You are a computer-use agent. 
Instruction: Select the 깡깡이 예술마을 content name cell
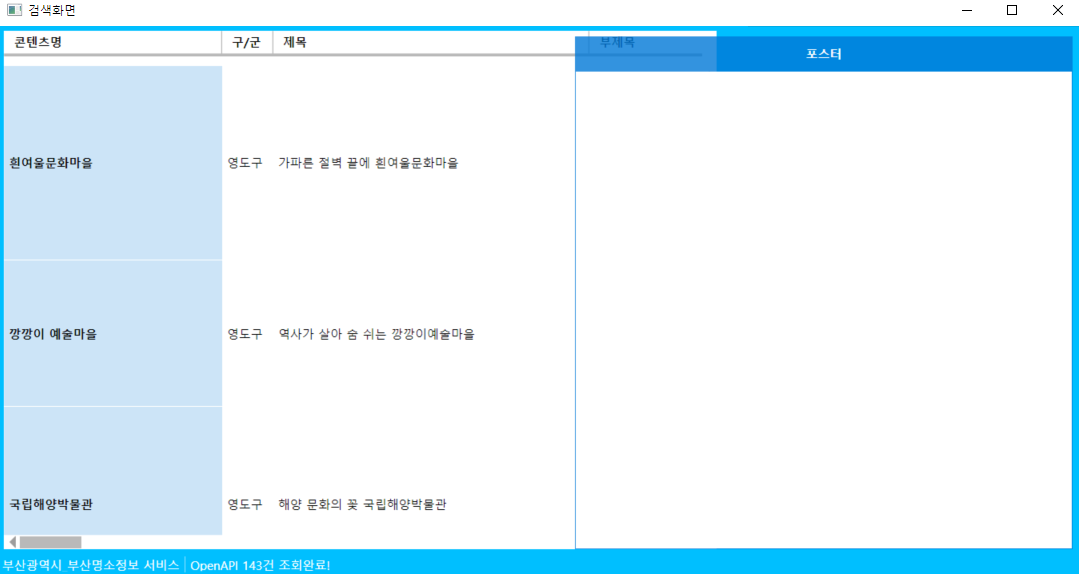pyautogui.click(x=113, y=334)
